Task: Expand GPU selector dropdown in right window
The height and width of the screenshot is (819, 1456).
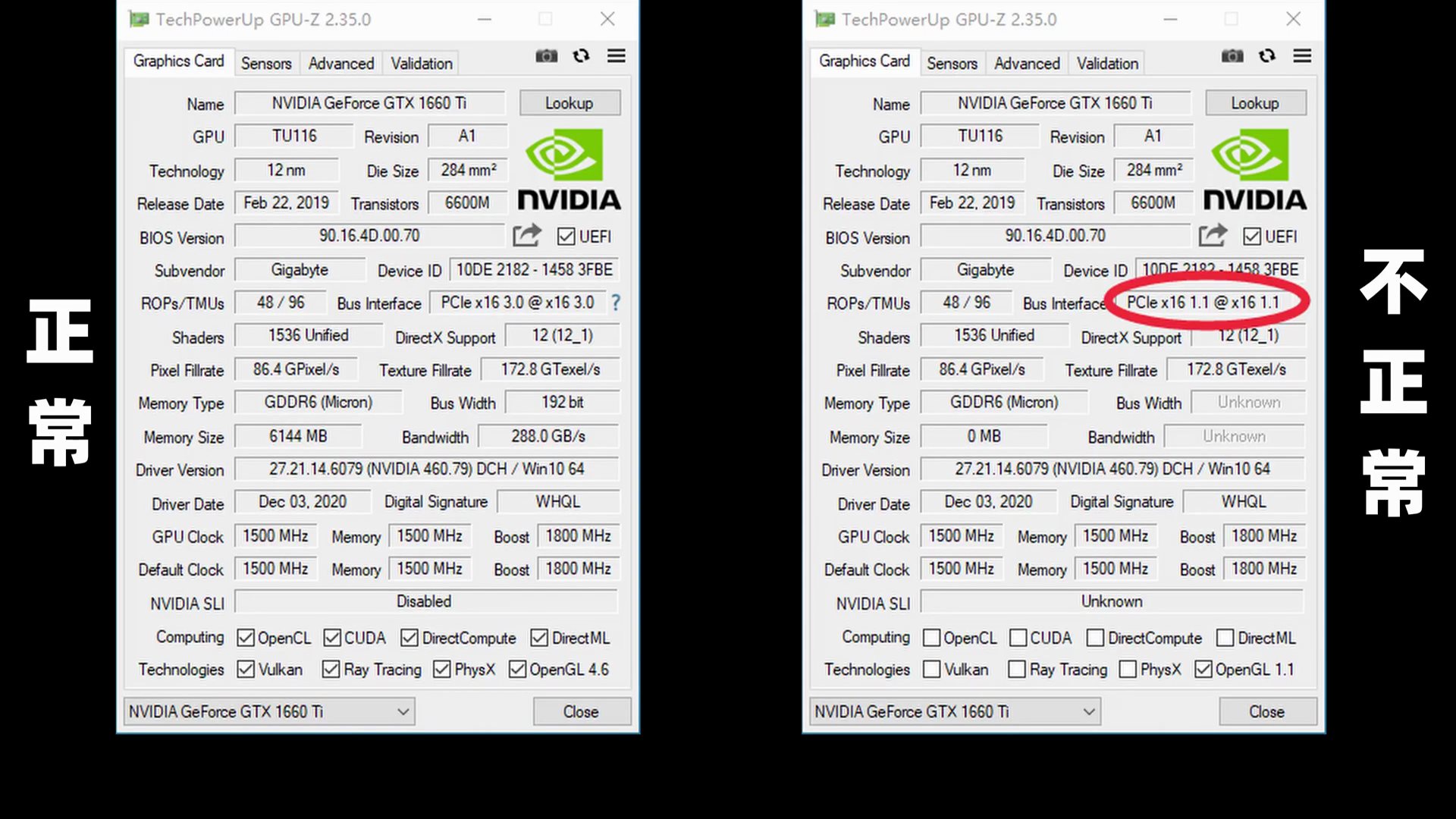Action: pos(1089,712)
